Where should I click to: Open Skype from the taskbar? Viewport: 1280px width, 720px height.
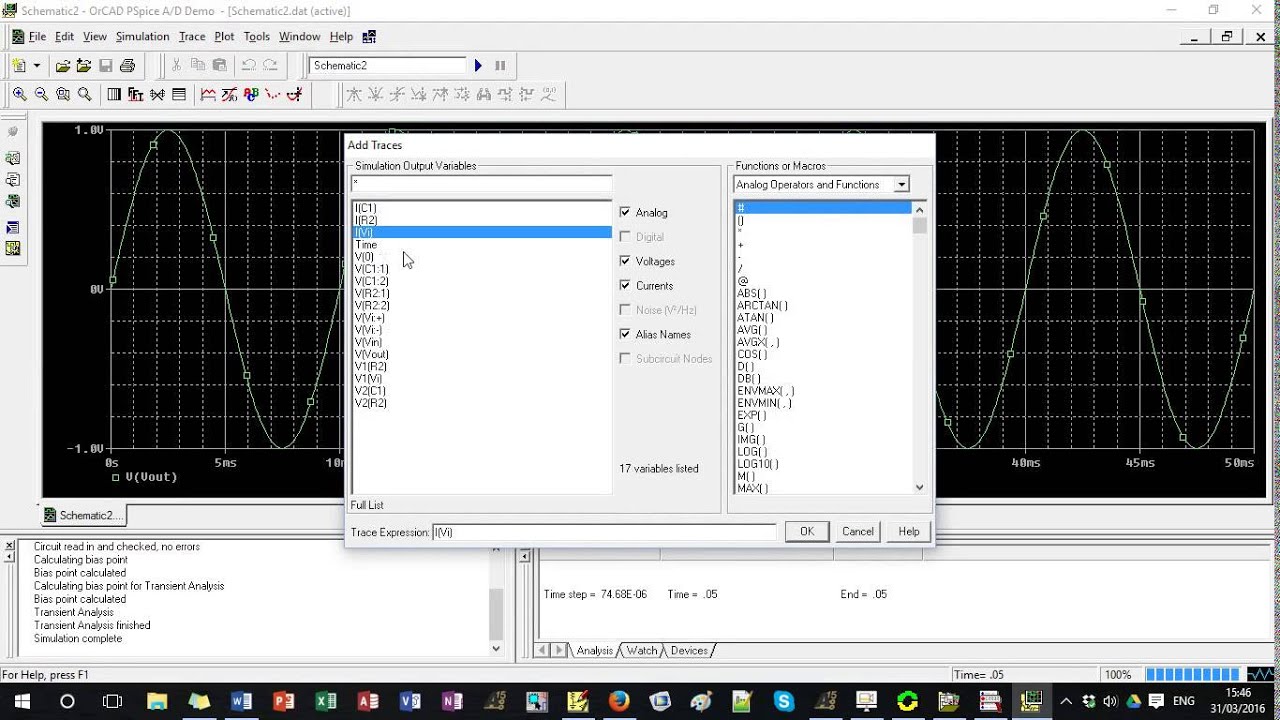pos(783,701)
